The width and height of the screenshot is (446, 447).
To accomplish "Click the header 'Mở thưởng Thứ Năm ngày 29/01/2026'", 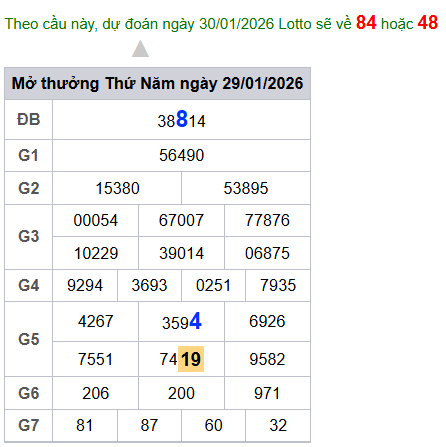I will point(157,83).
